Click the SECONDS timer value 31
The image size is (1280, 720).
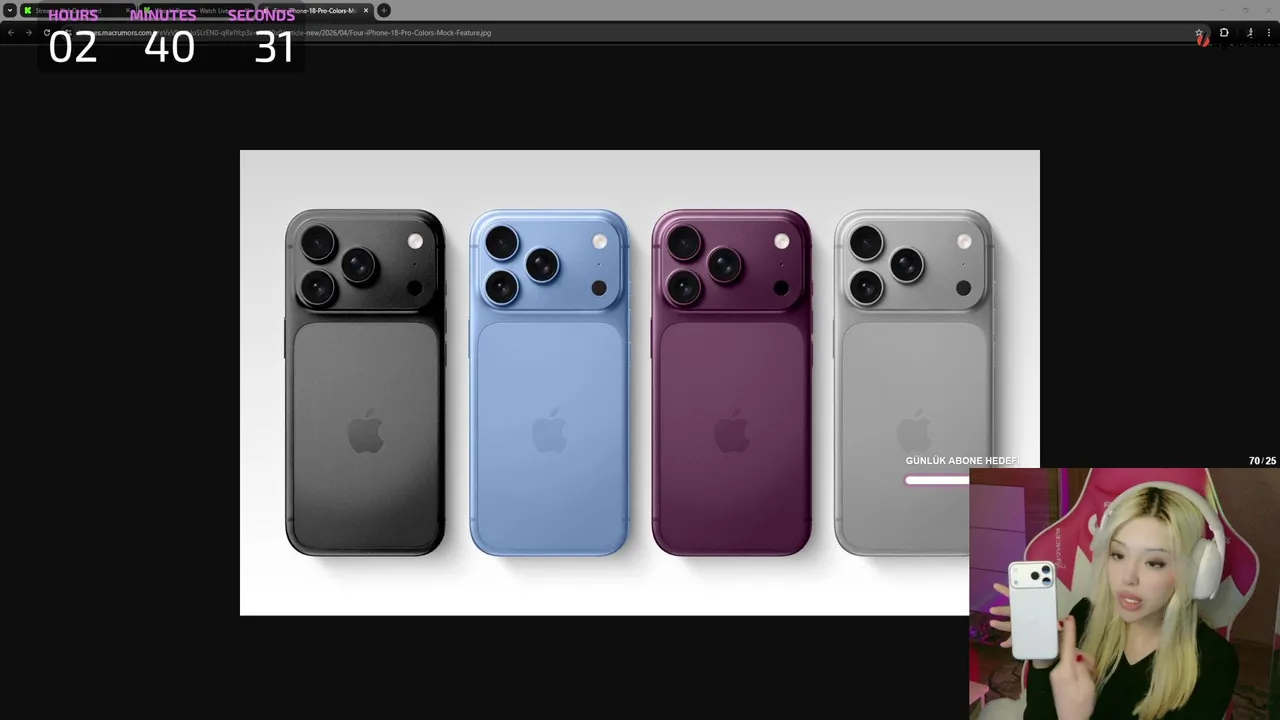pos(274,47)
